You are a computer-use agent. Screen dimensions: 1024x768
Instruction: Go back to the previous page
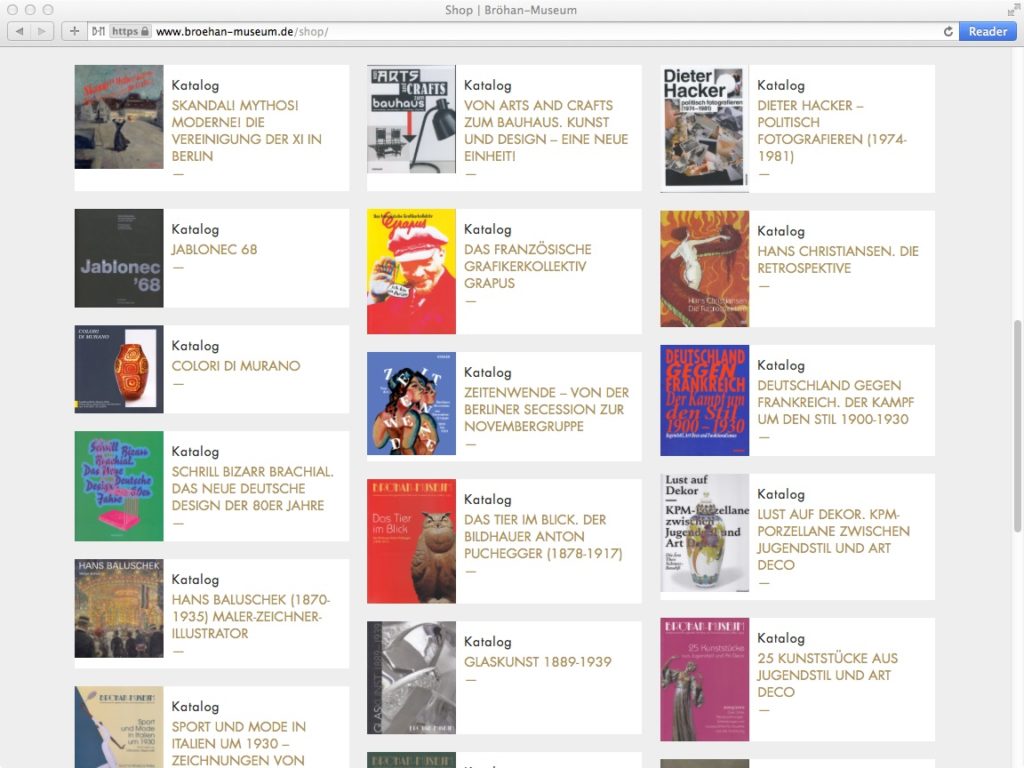pos(20,31)
